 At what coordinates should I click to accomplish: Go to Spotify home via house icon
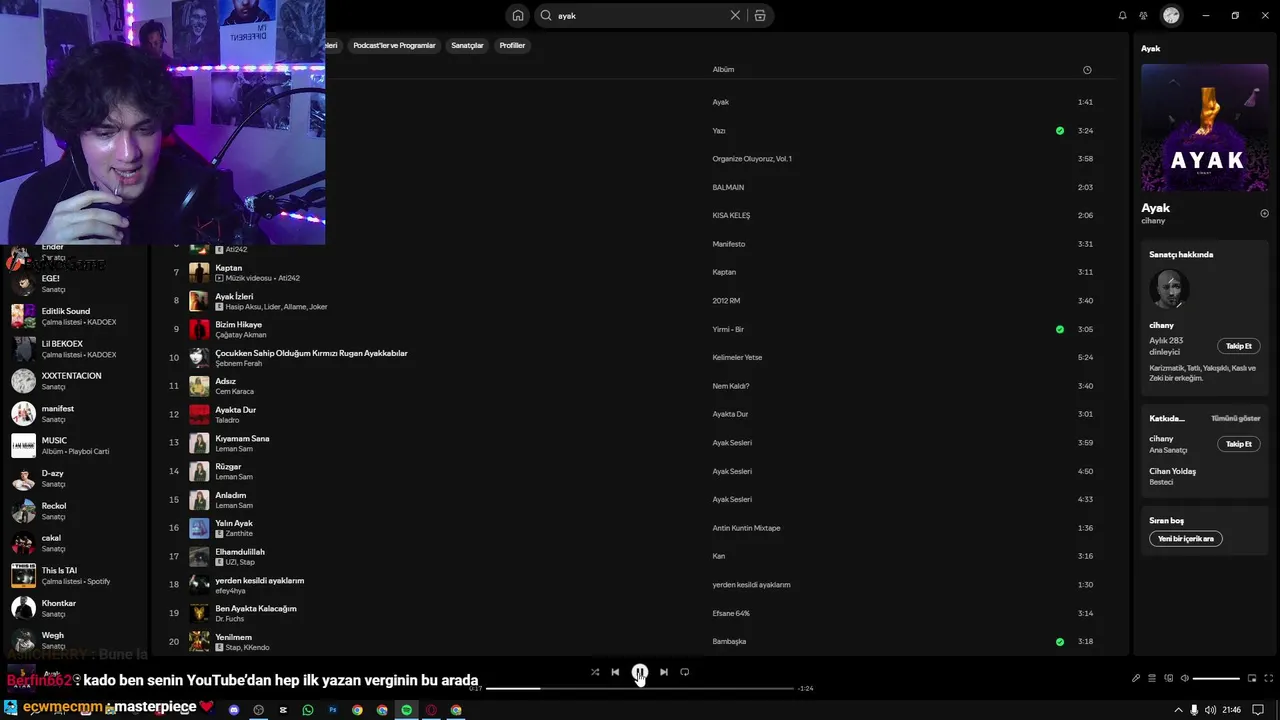click(517, 16)
